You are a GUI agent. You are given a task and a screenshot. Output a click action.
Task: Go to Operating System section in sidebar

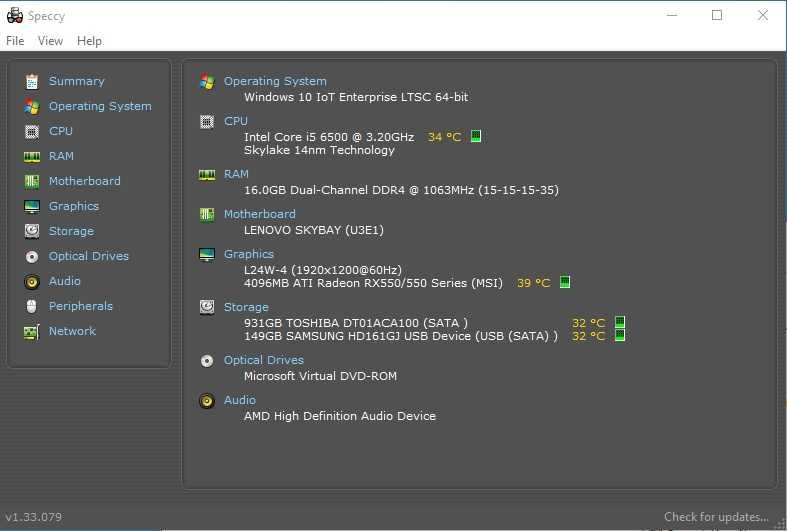pos(100,106)
